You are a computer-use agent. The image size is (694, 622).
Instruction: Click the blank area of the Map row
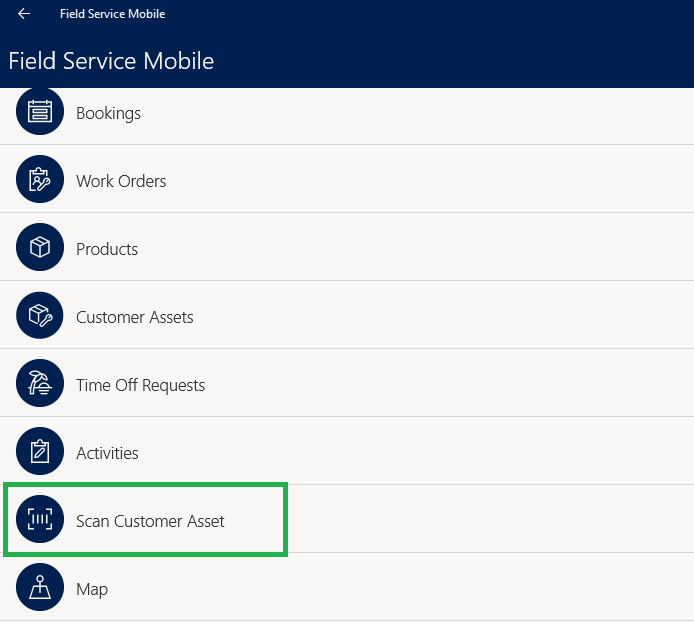coord(398,587)
